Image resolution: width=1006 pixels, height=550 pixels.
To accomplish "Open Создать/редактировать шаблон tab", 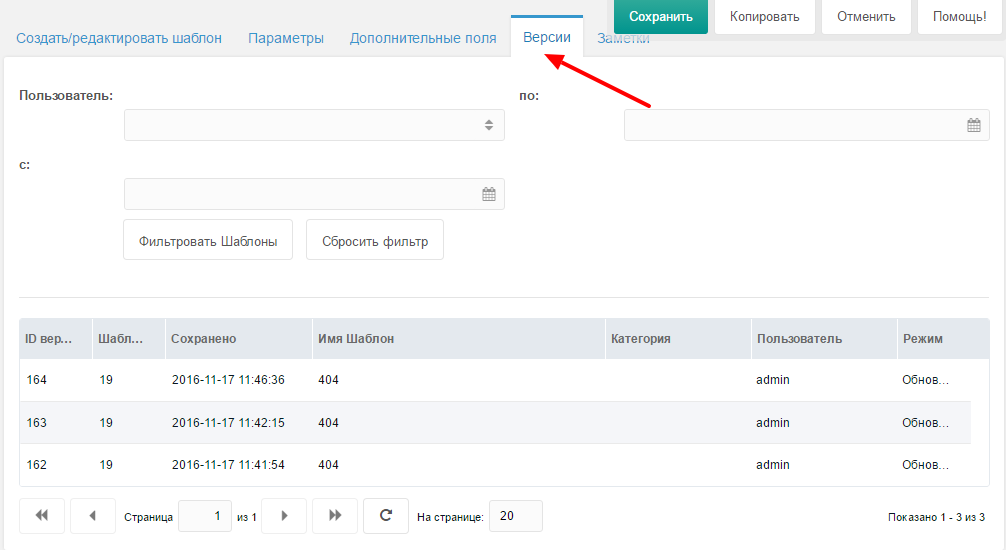I will click(119, 38).
